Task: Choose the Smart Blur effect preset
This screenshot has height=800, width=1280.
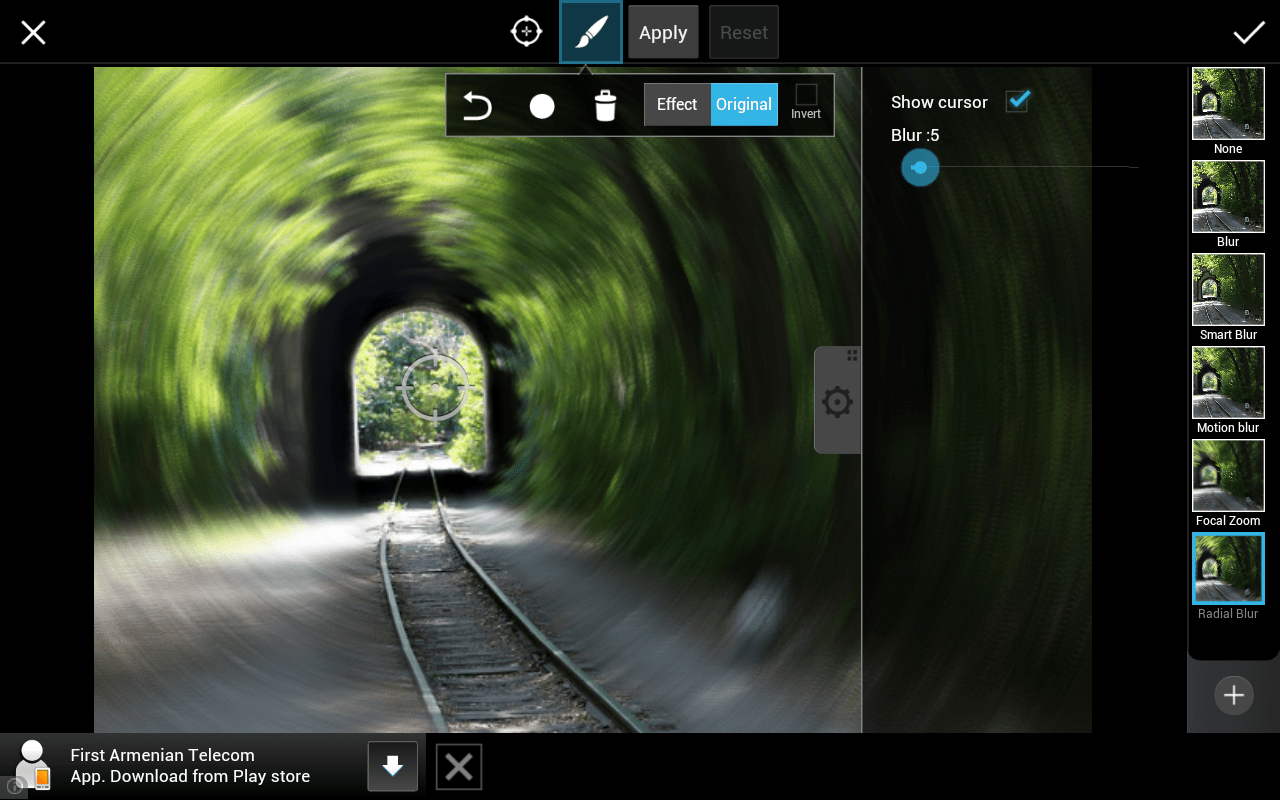Action: (x=1228, y=289)
